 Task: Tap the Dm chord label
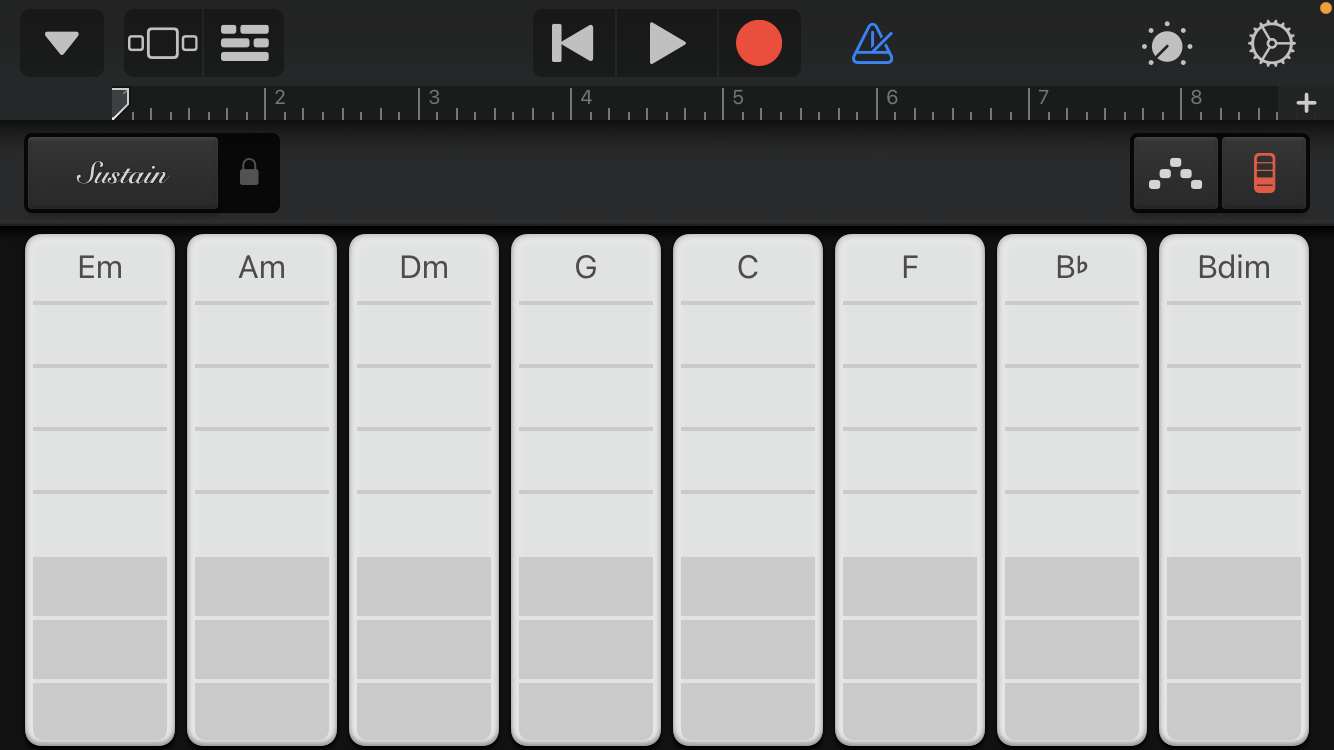tap(424, 267)
